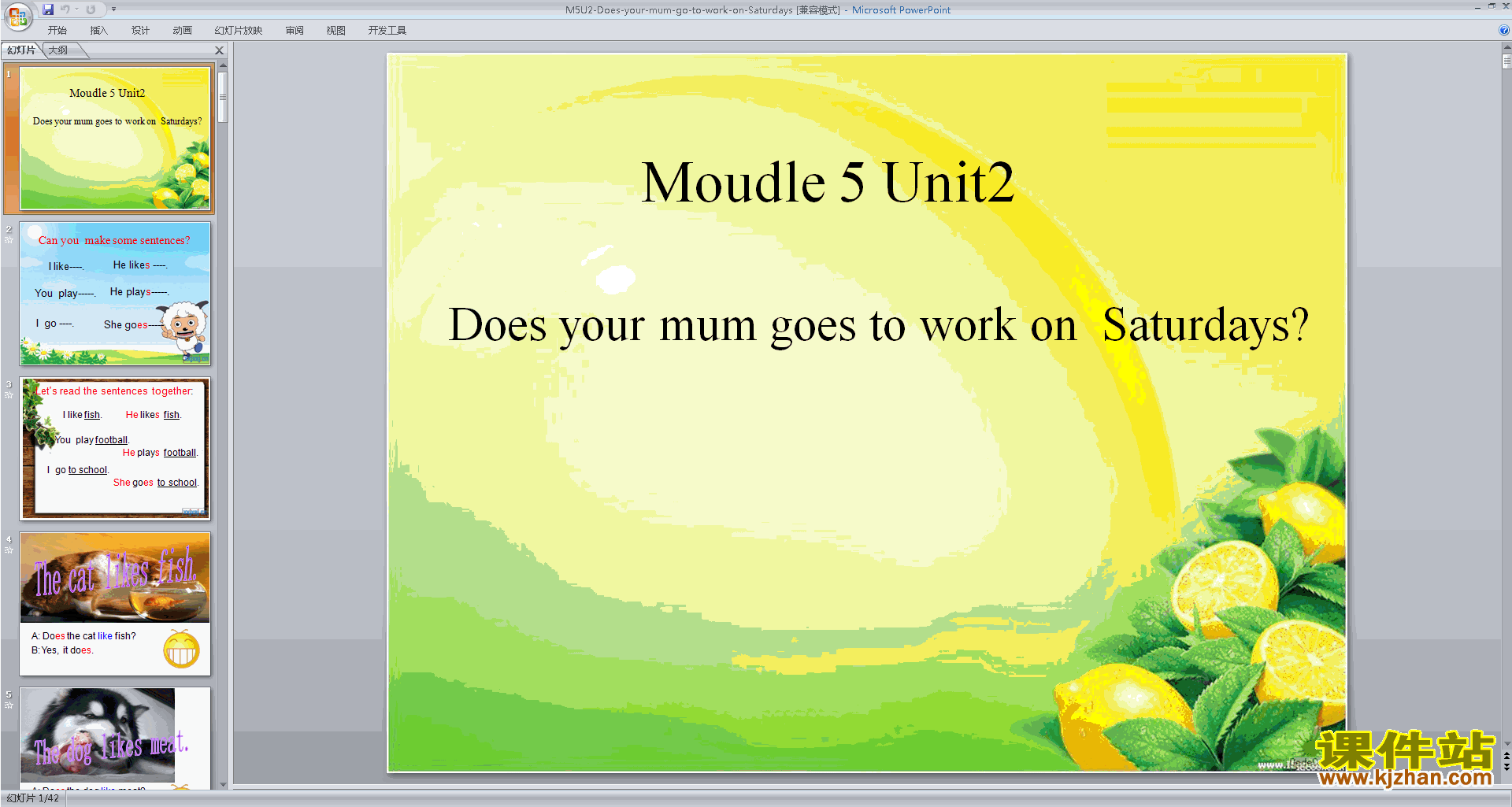
Task: Go to previous slide with double-up arrows
Action: pyautogui.click(x=1506, y=756)
